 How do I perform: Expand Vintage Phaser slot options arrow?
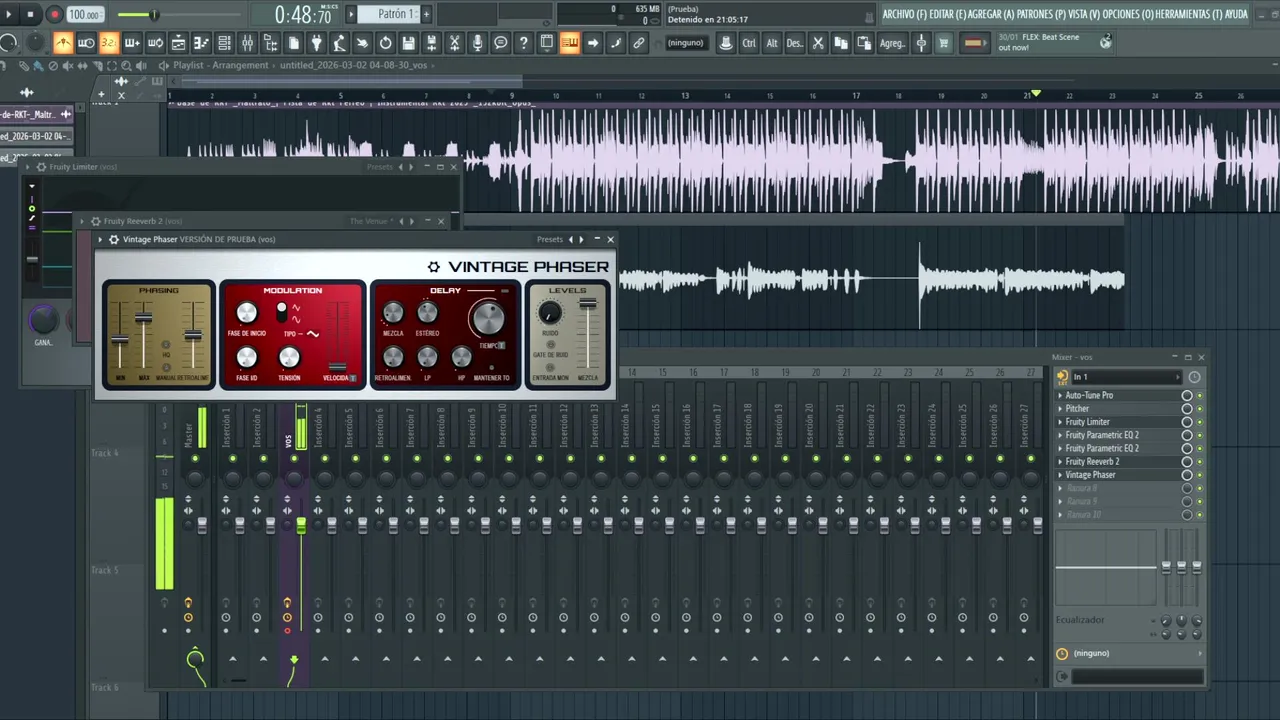1060,475
